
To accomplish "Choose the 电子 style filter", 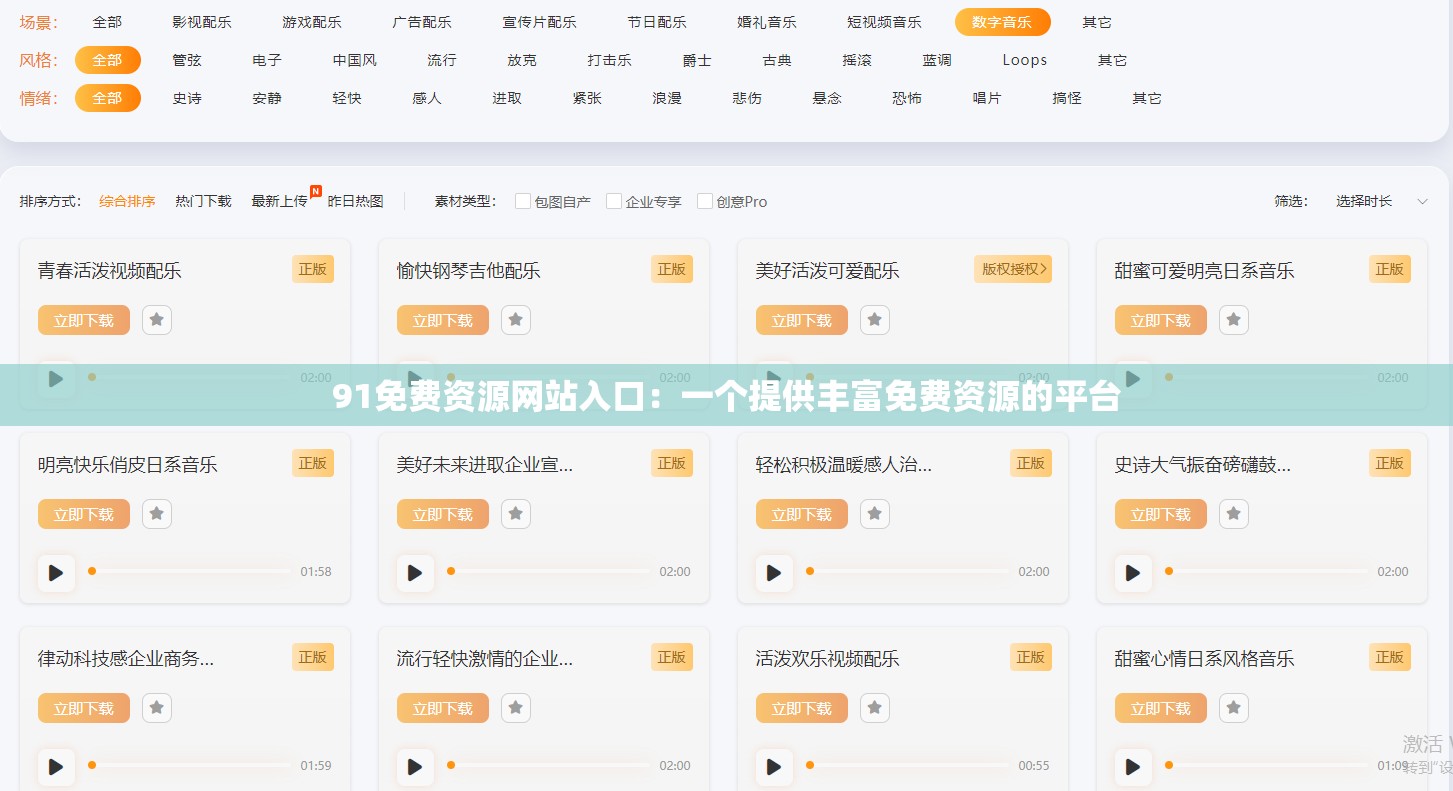I will (267, 60).
